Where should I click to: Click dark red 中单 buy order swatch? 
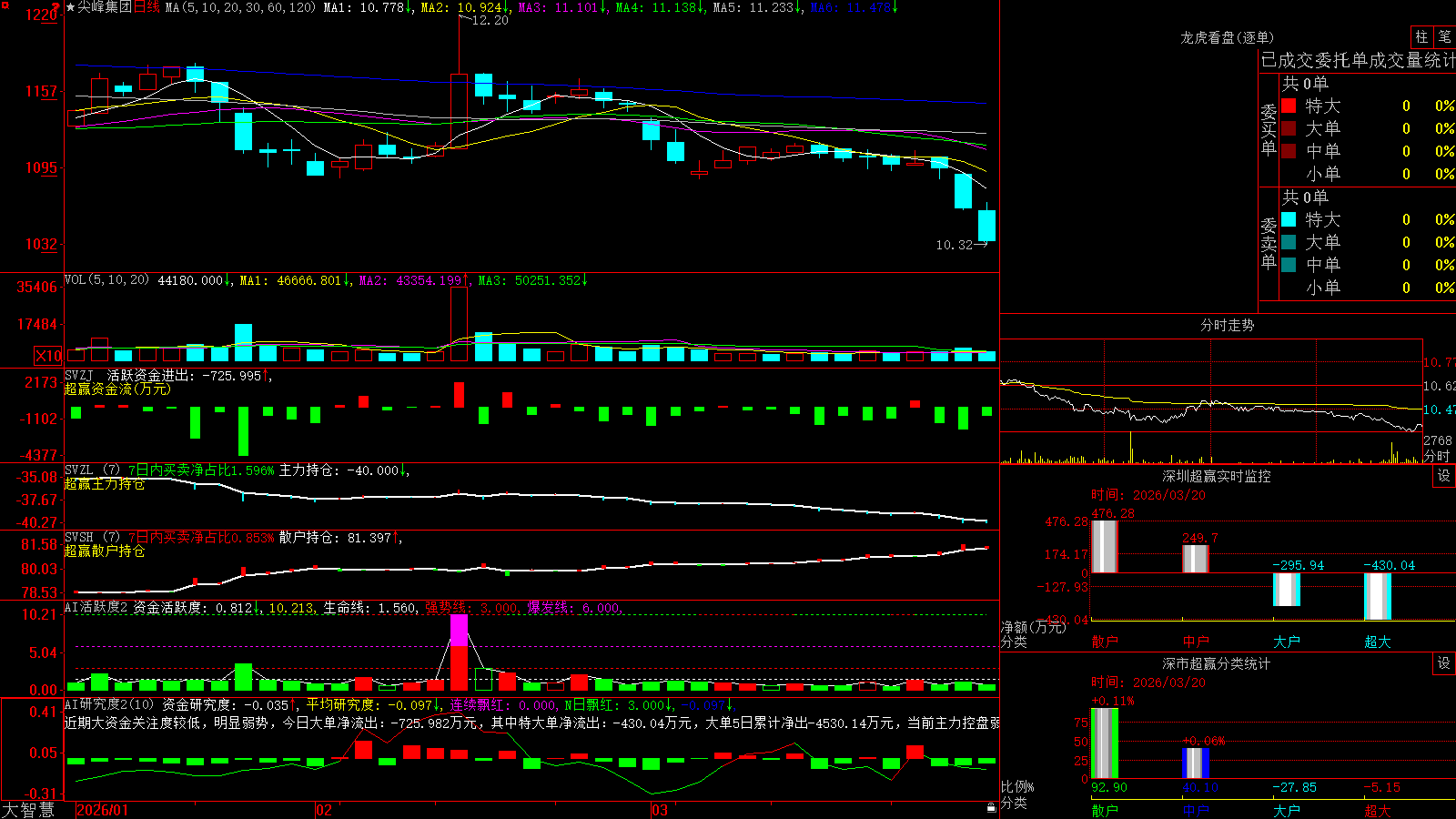point(1289,151)
